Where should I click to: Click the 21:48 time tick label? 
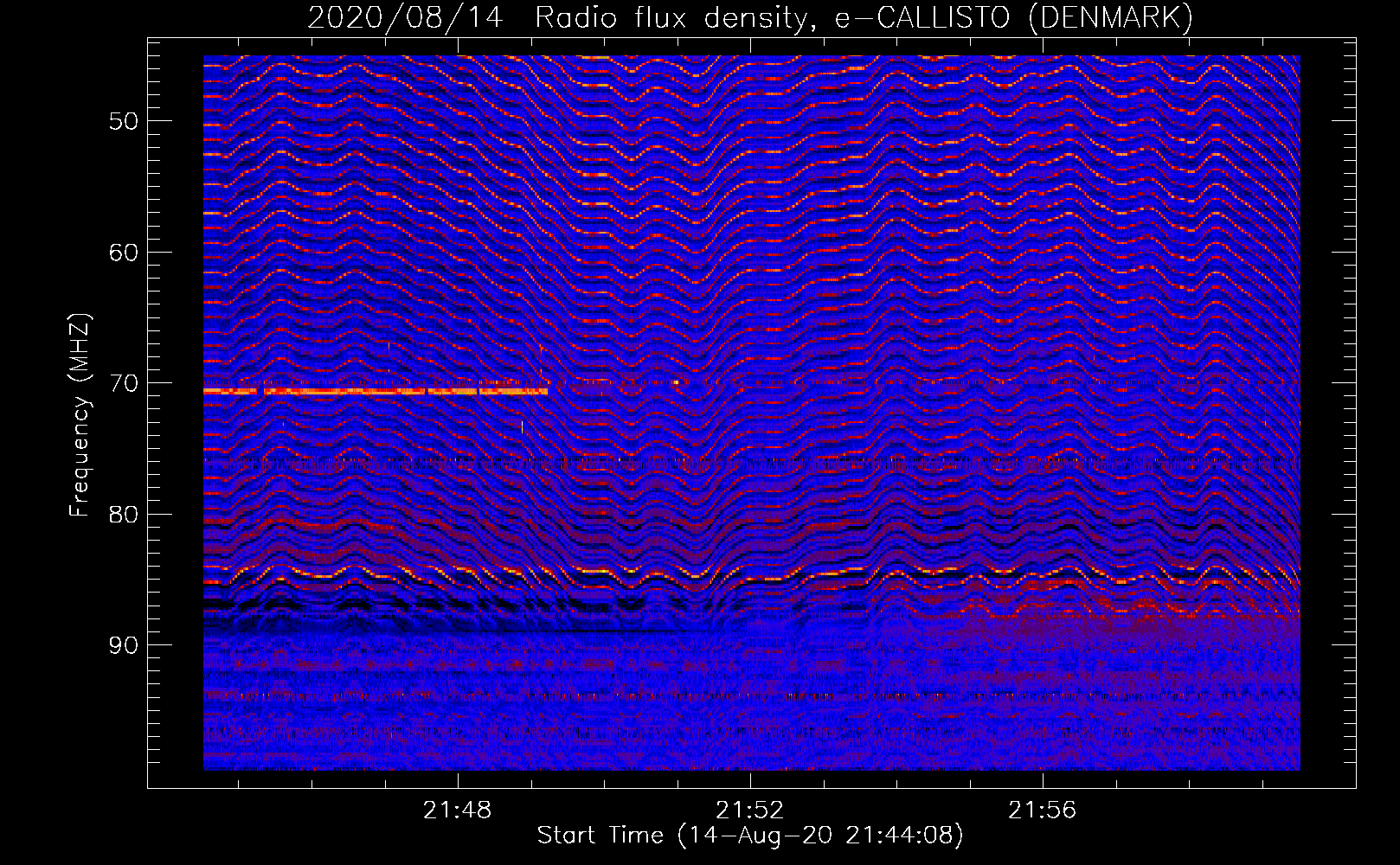457,811
